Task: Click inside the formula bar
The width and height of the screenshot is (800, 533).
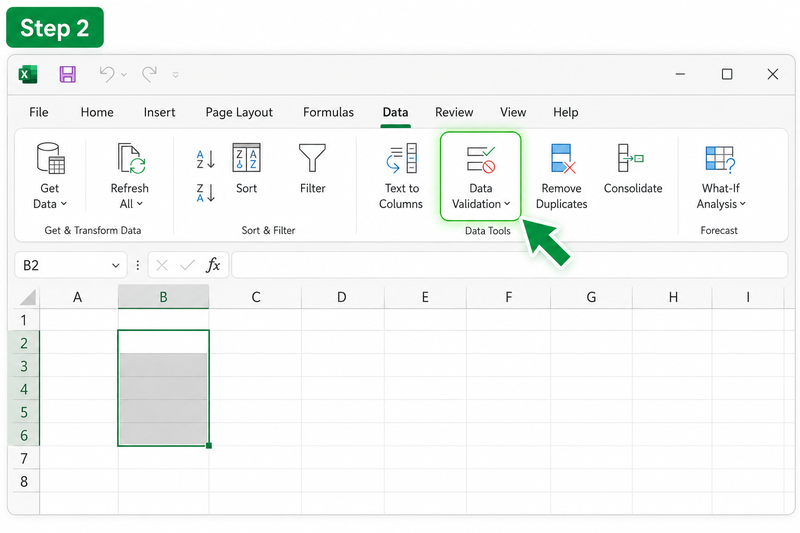Action: (509, 265)
